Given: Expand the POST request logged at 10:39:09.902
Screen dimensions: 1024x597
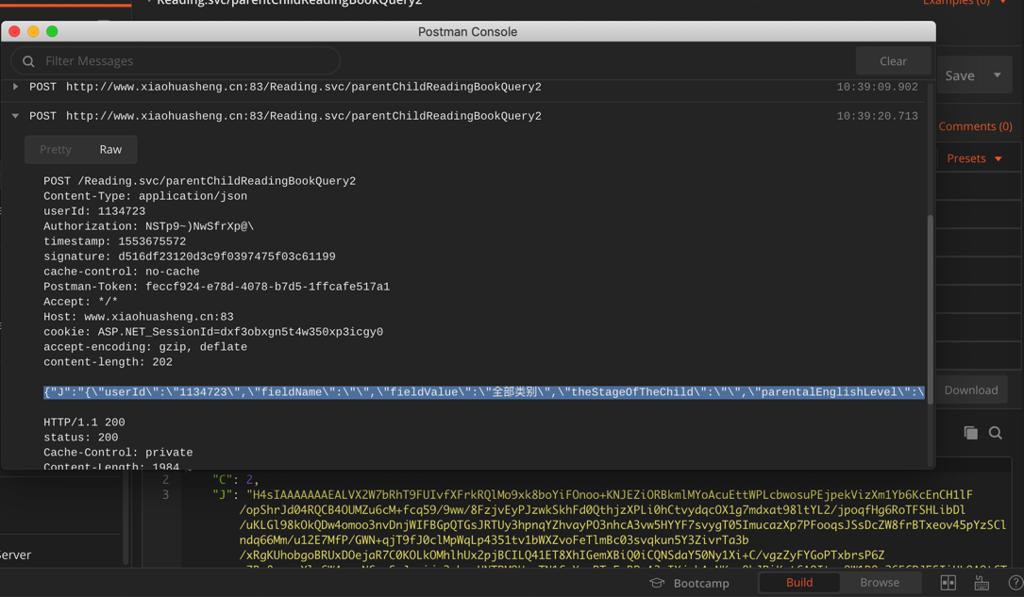Looking at the screenshot, I should click(15, 86).
